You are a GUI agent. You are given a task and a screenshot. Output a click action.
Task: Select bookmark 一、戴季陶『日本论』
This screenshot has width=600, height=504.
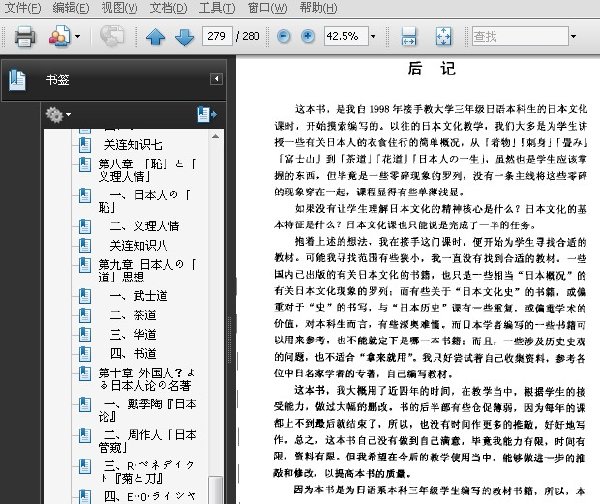tap(148, 410)
